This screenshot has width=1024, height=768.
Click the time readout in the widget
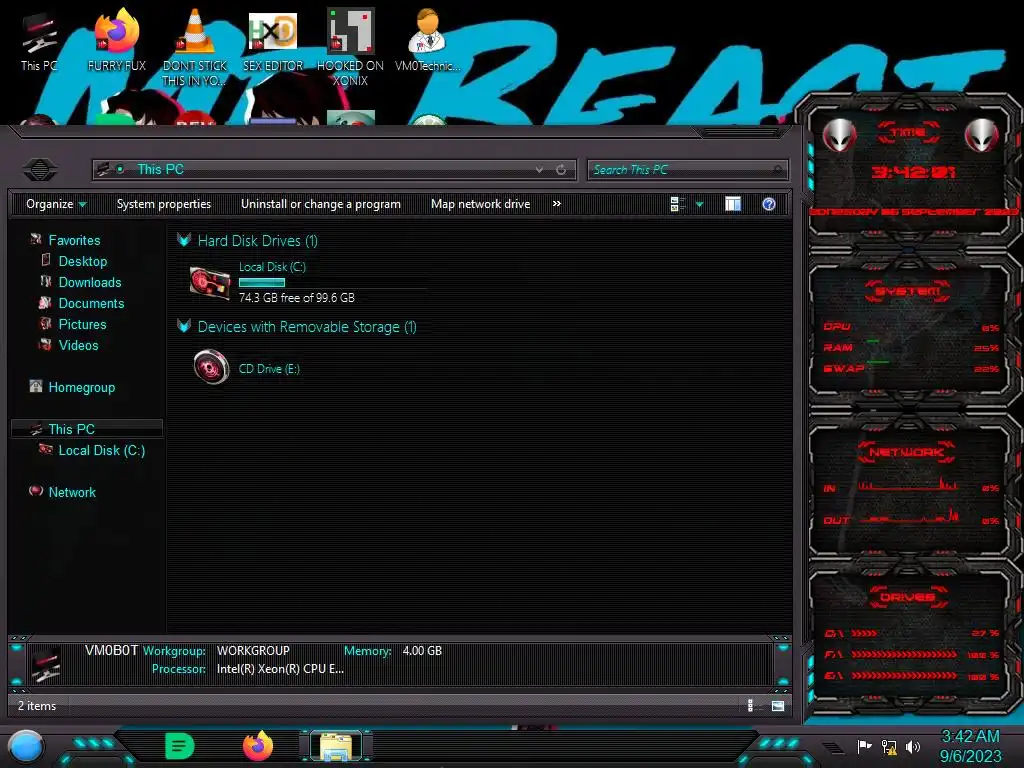(913, 172)
